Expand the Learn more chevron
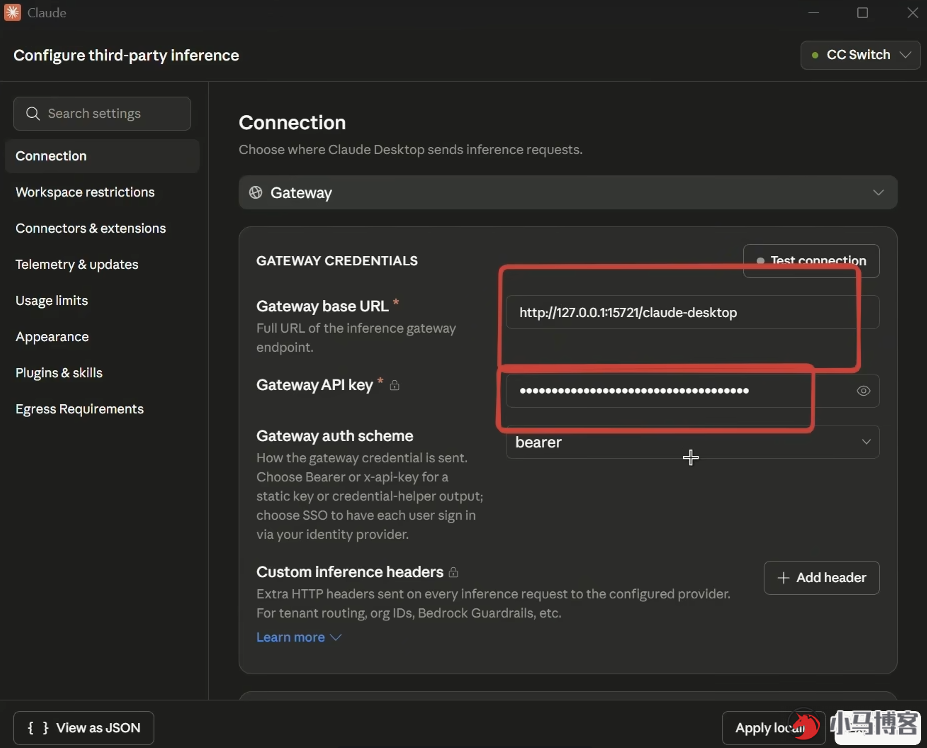The height and width of the screenshot is (748, 927). point(336,637)
